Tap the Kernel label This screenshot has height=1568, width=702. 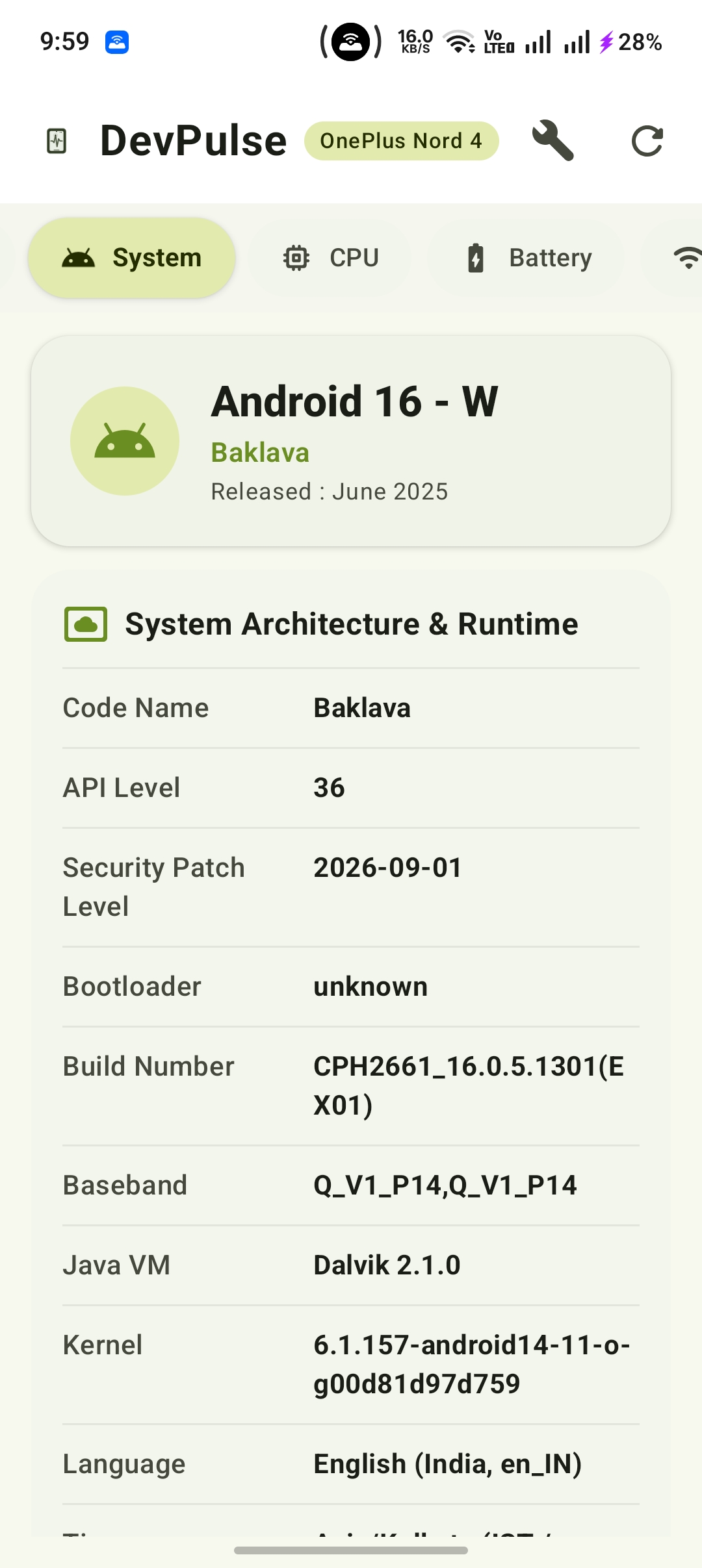[103, 1345]
